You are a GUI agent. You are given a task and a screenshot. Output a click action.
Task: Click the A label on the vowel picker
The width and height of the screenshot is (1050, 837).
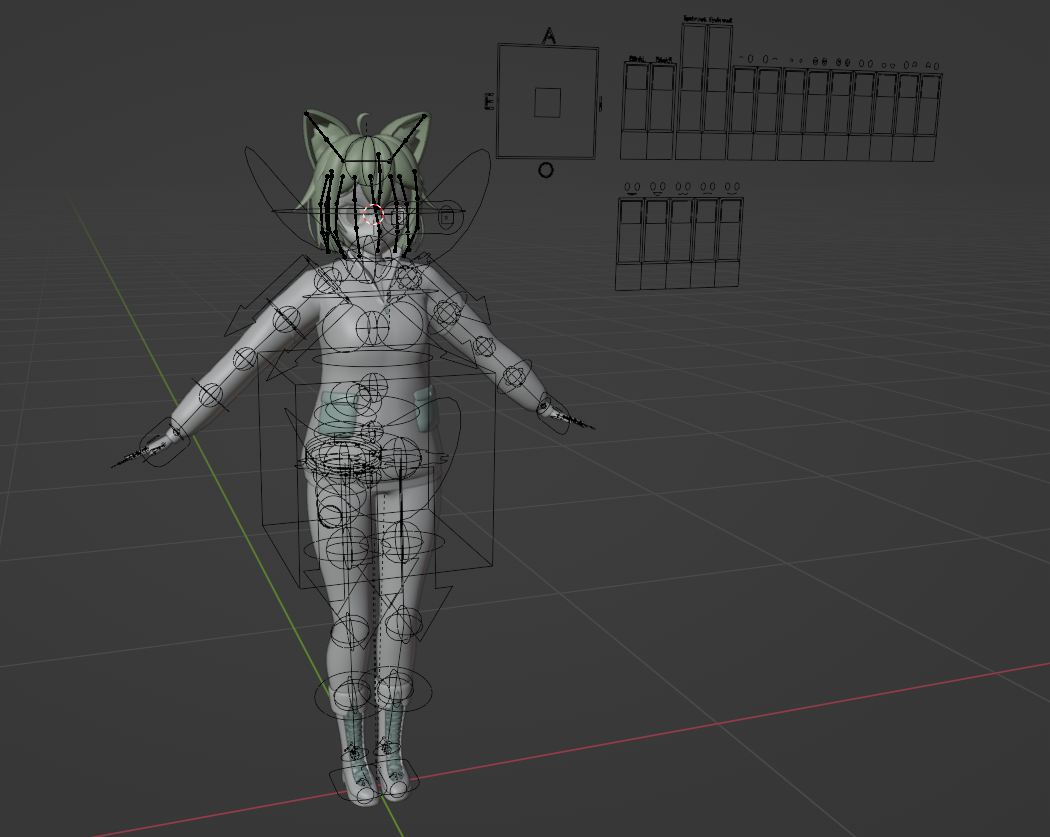[x=548, y=34]
